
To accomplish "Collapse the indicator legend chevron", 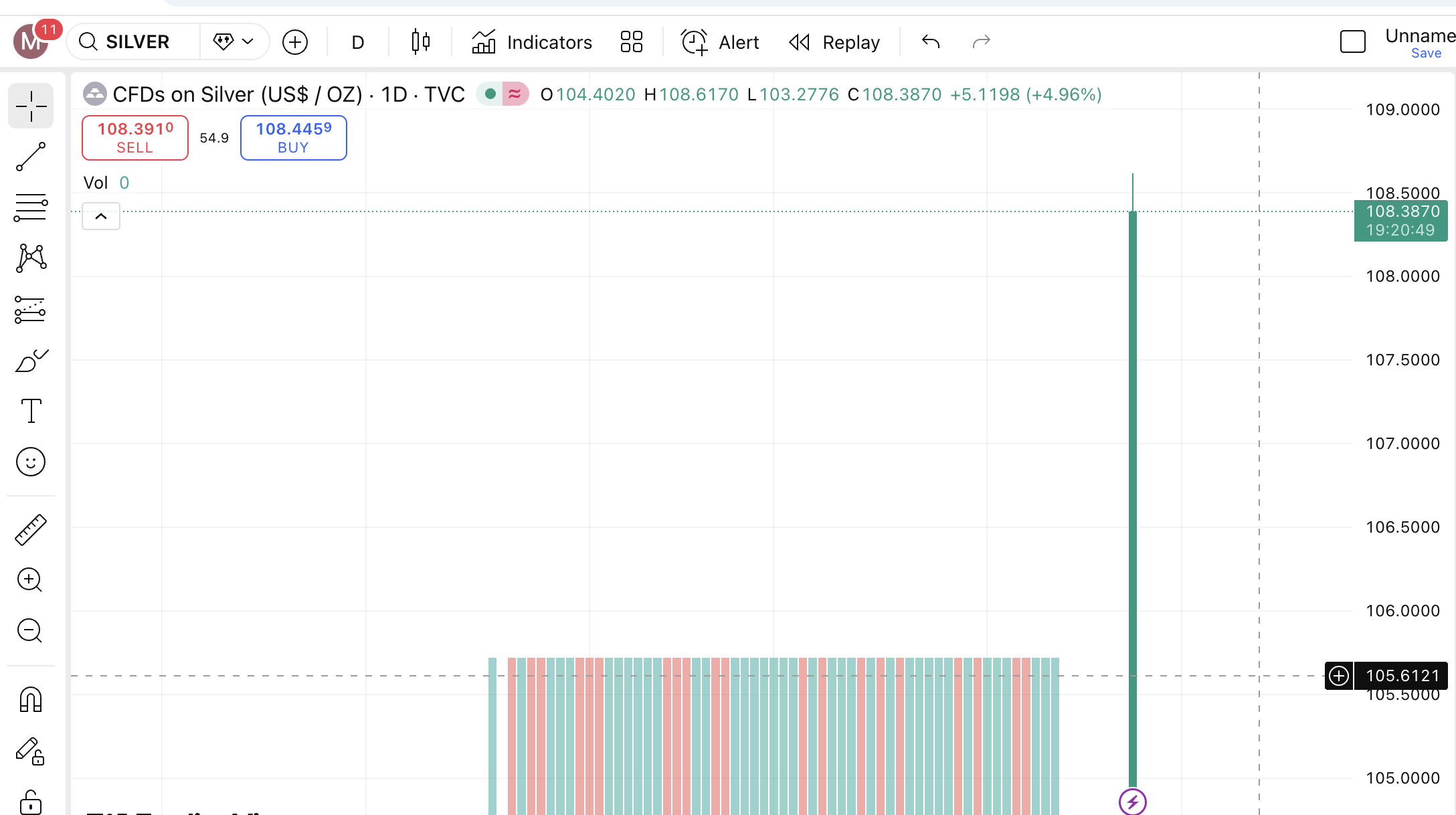I will [x=101, y=216].
